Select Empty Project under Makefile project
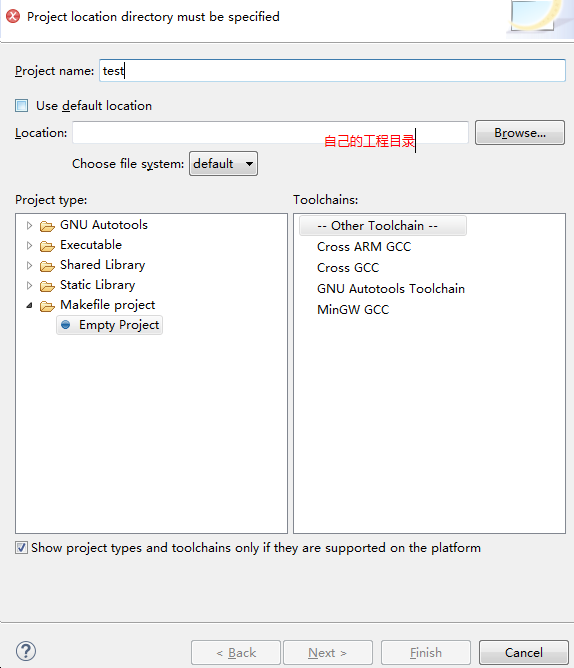 click(110, 325)
